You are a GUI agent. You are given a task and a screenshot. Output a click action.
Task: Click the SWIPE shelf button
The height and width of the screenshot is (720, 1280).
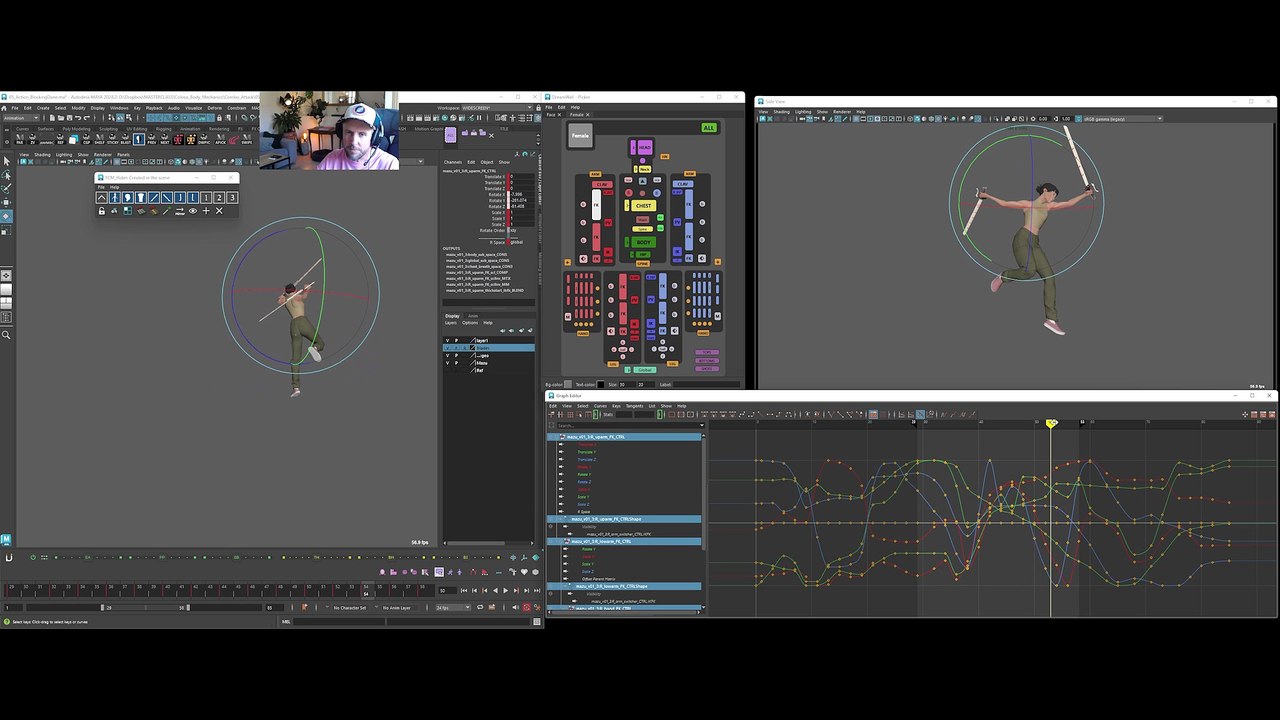tap(247, 140)
